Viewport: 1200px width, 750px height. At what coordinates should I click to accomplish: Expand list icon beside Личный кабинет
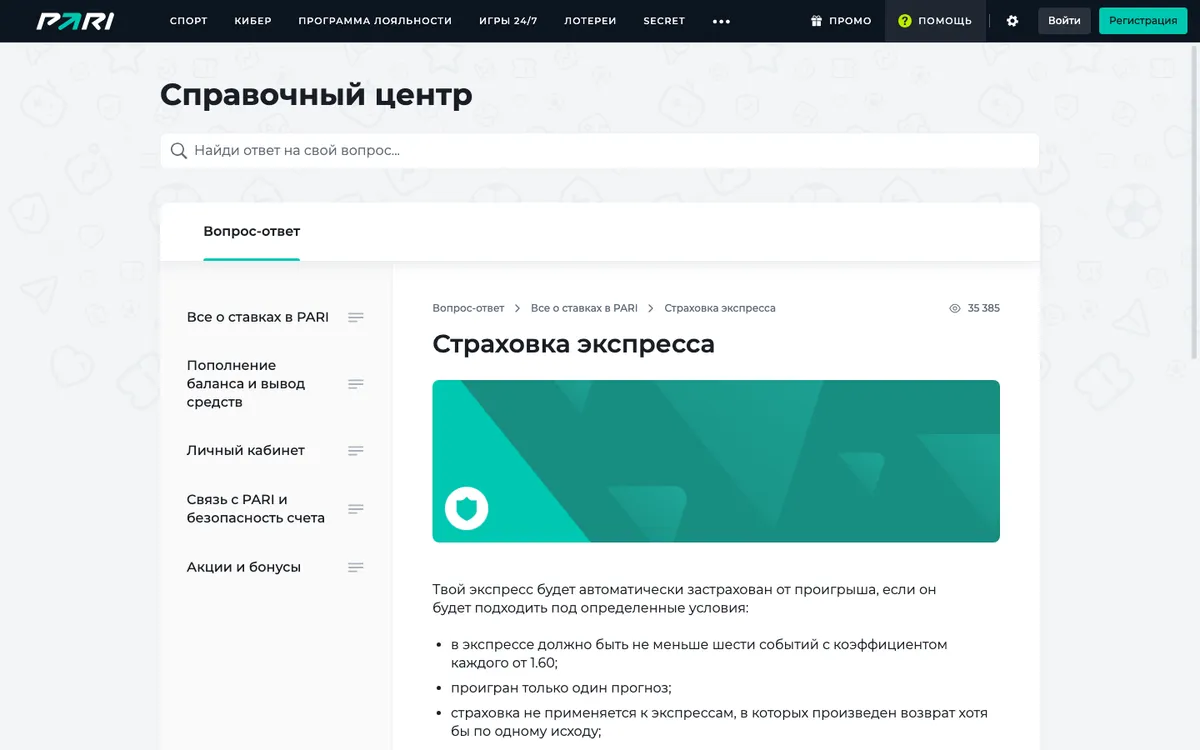pyautogui.click(x=356, y=451)
